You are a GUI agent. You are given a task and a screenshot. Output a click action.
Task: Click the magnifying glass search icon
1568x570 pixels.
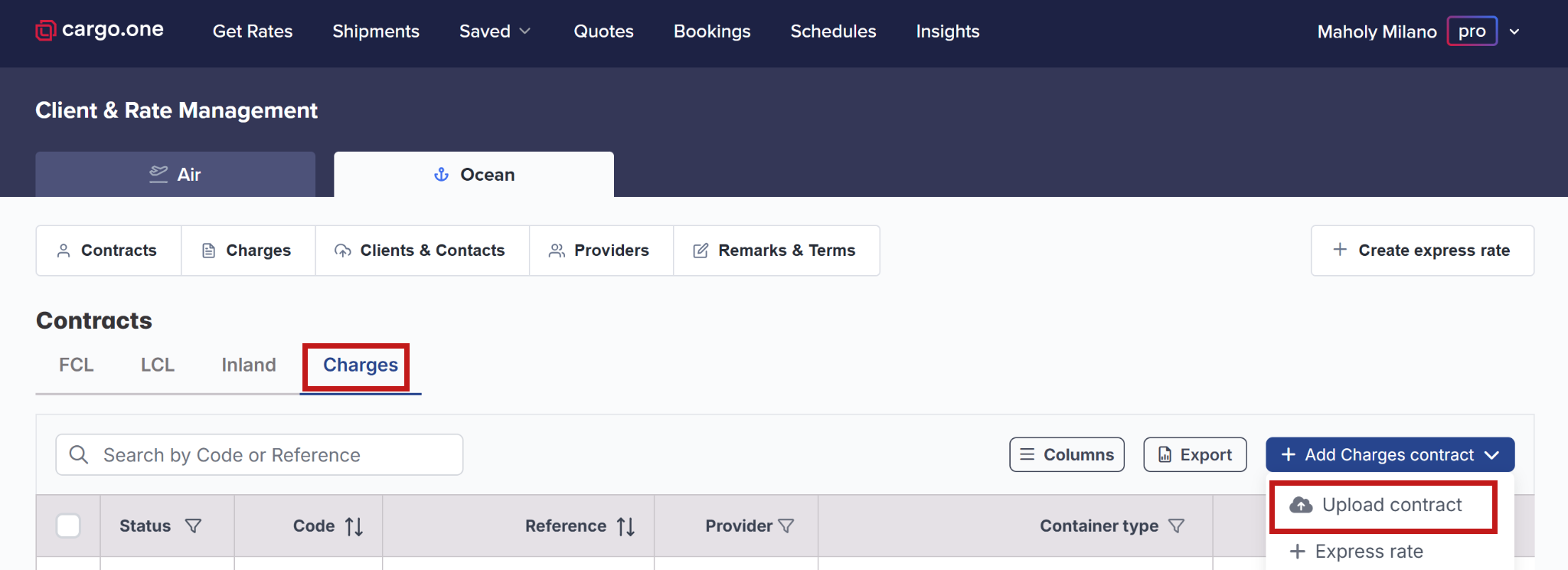[79, 455]
